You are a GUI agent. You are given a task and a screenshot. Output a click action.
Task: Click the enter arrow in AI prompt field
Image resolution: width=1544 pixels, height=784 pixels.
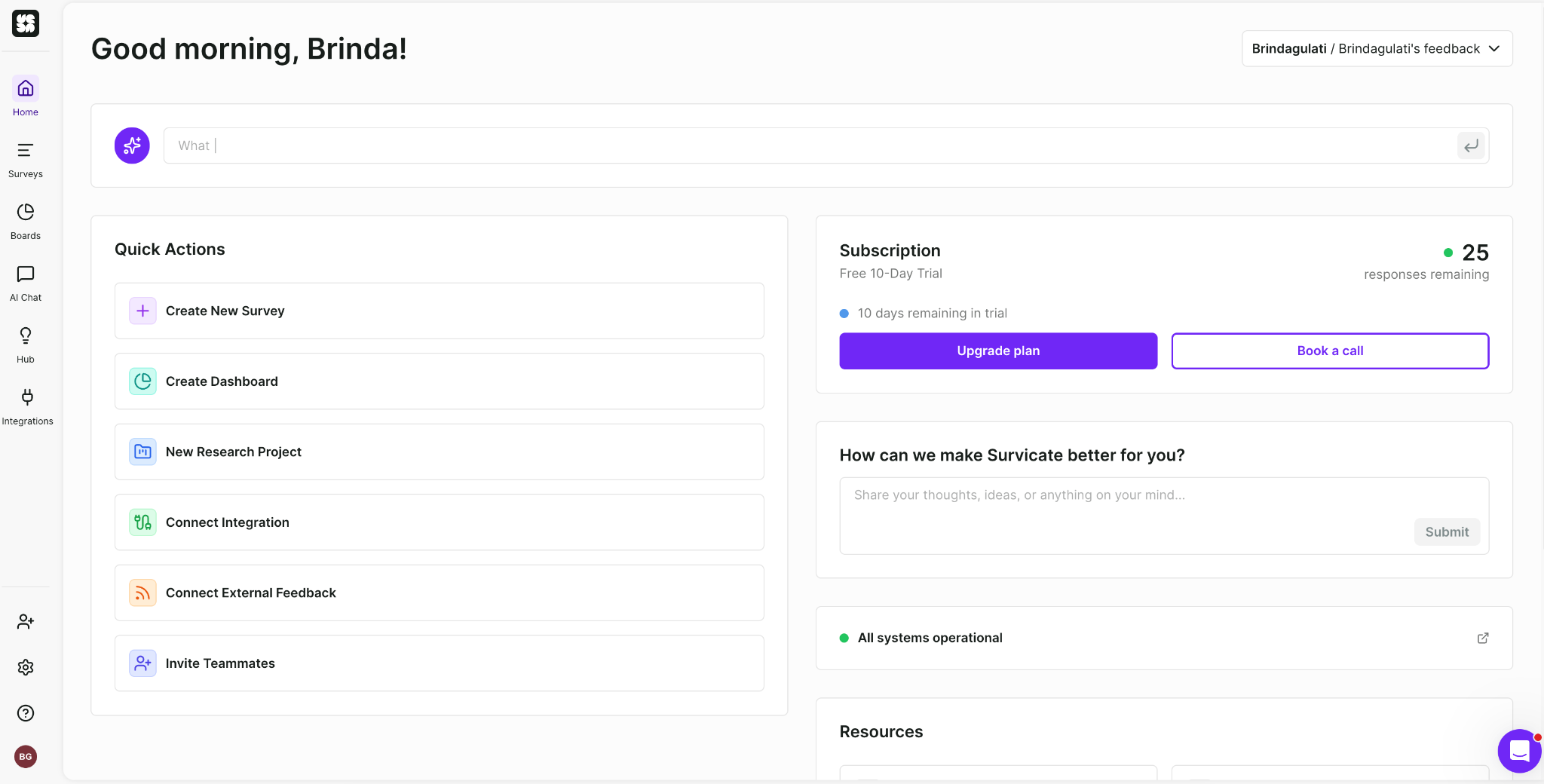coord(1471,146)
